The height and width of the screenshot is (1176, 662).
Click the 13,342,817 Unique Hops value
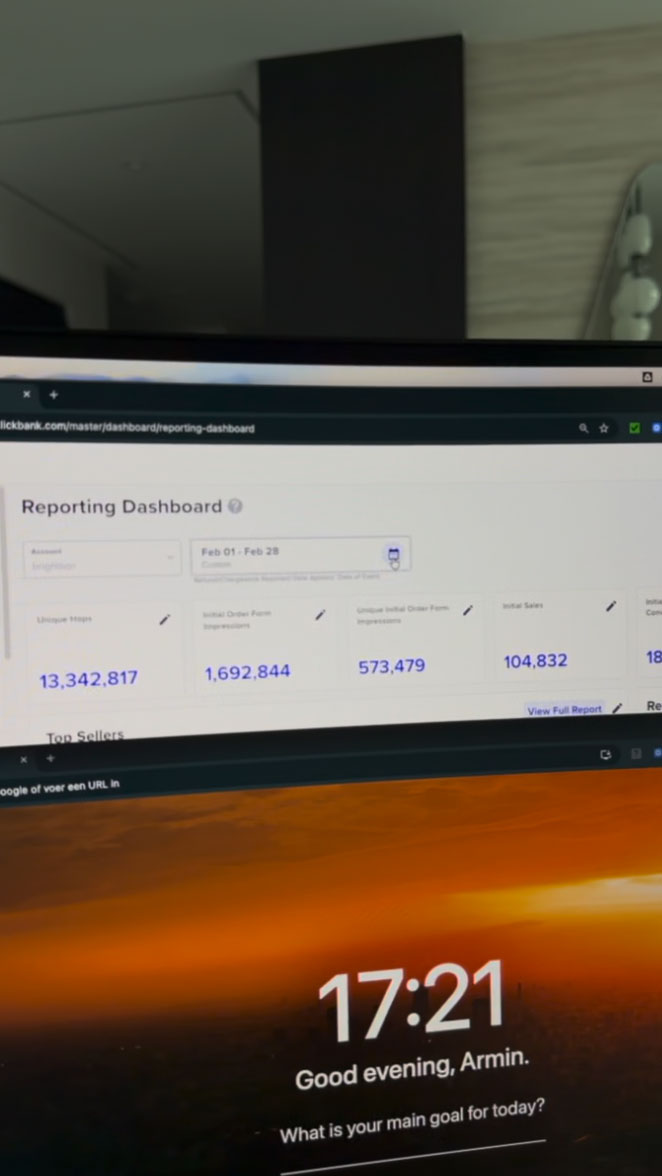pyautogui.click(x=88, y=681)
